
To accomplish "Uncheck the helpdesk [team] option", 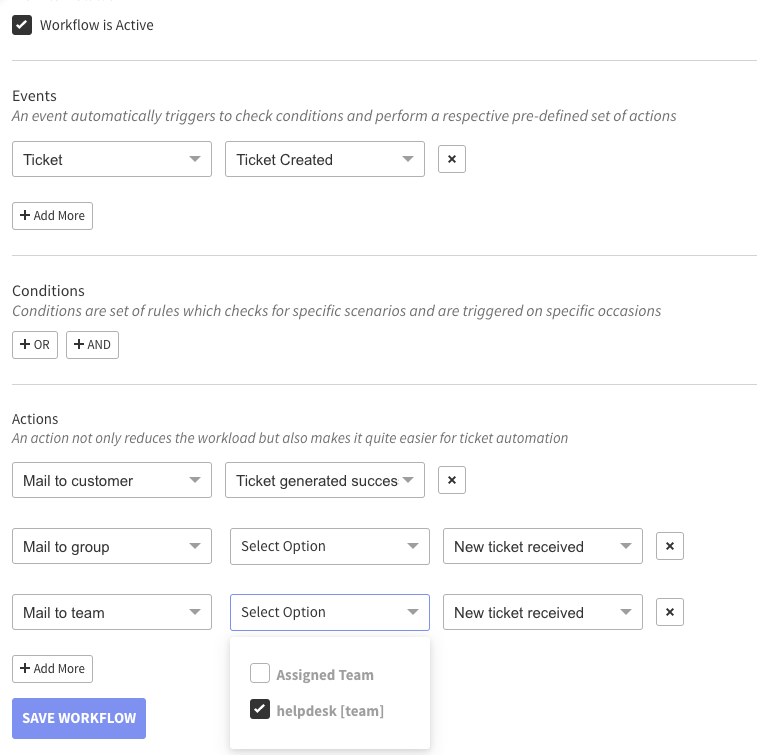I will [259, 710].
